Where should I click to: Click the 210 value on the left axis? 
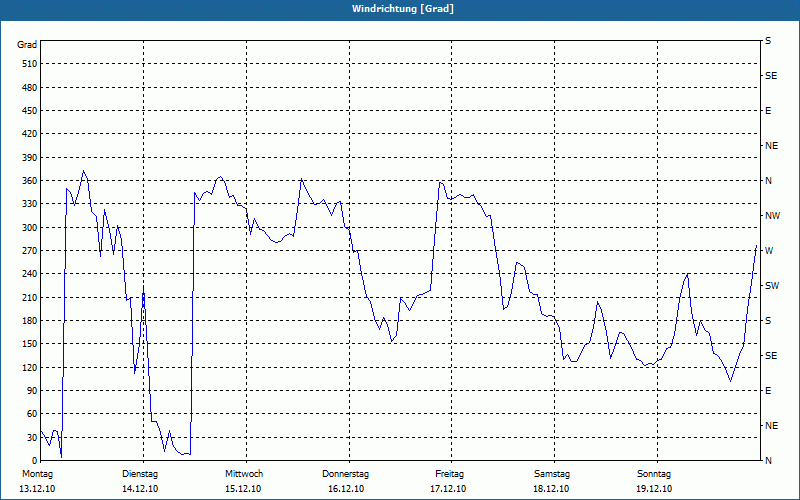[x=29, y=297]
